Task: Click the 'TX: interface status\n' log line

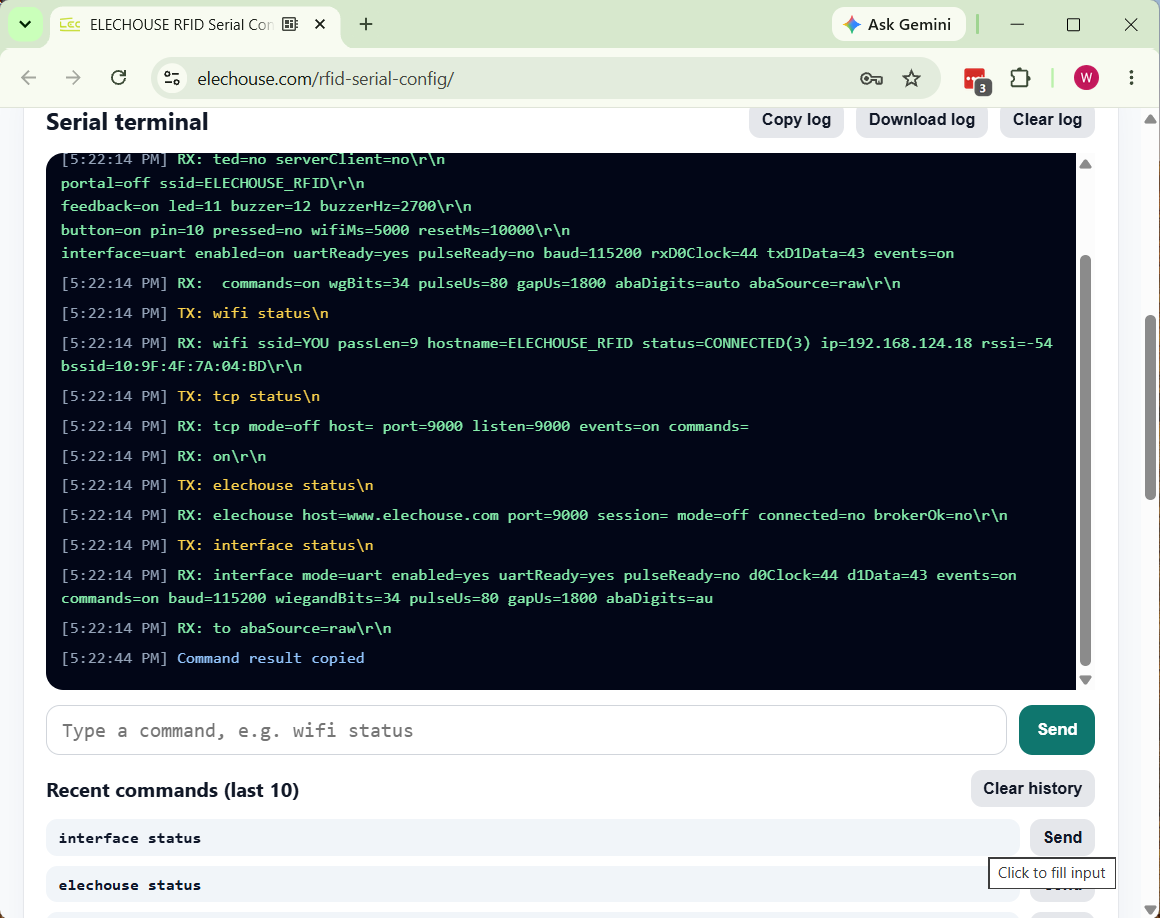Action: 218,545
